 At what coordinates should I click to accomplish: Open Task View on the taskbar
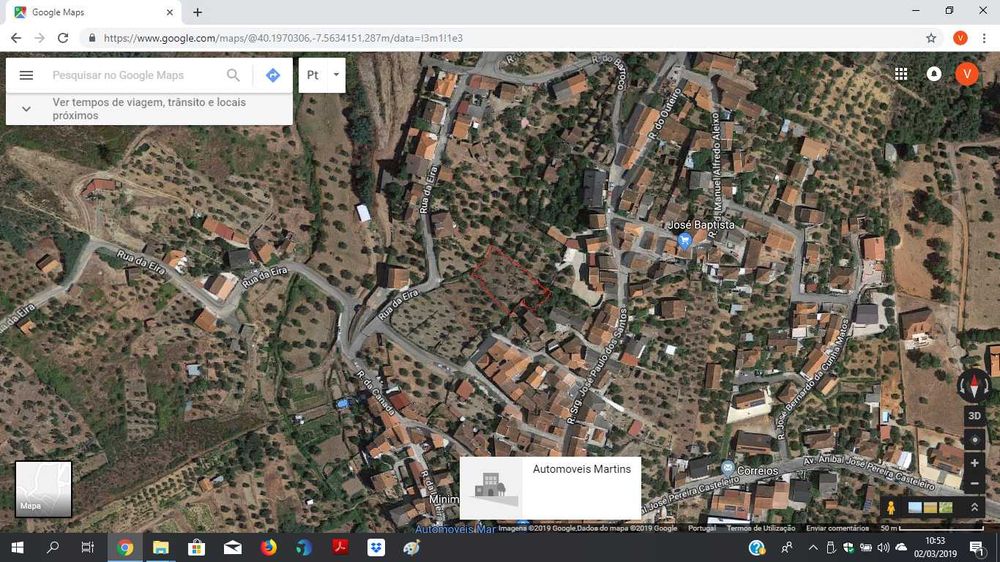pyautogui.click(x=88, y=547)
